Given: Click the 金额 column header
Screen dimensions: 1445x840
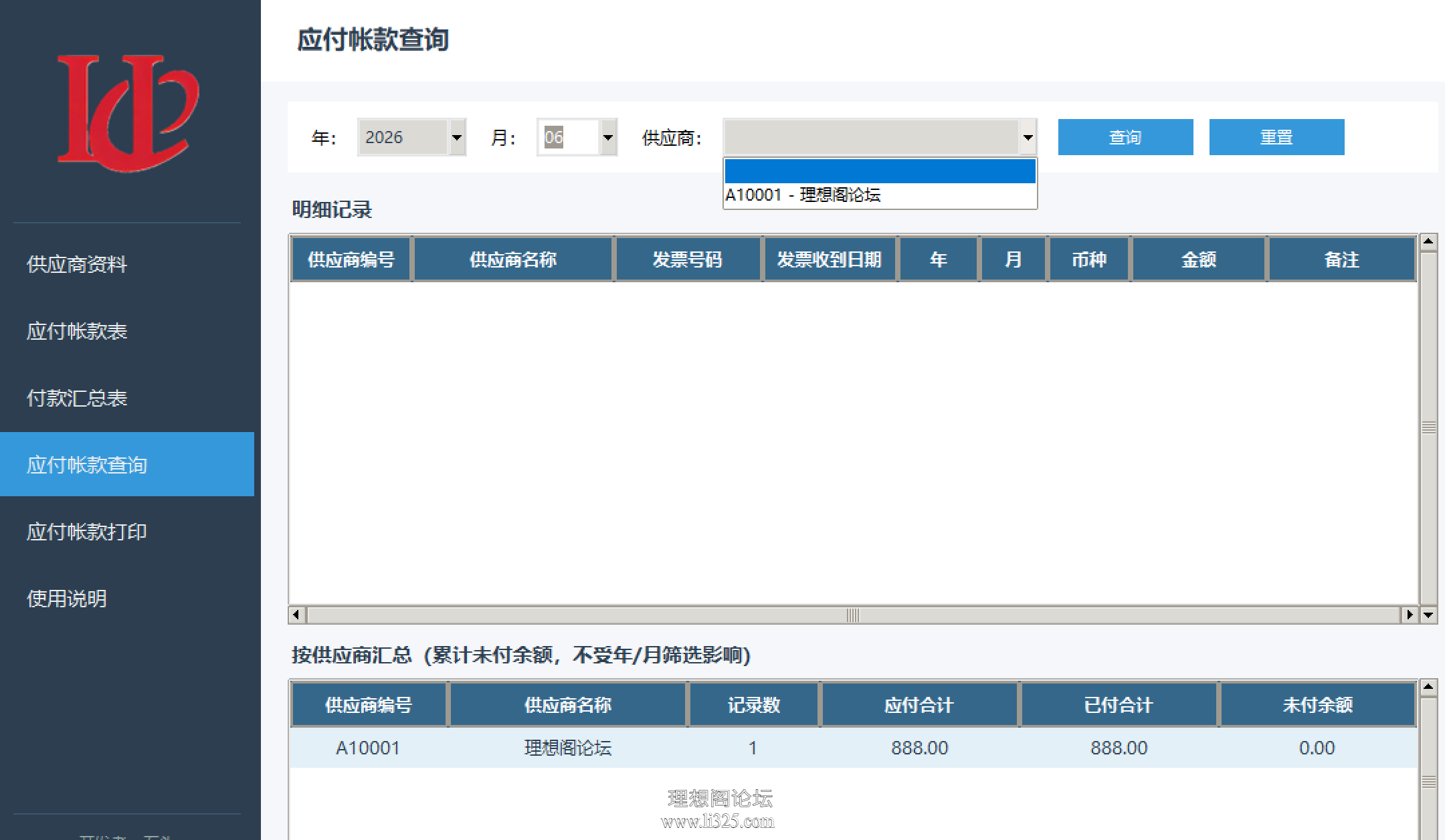Looking at the screenshot, I should (1199, 259).
